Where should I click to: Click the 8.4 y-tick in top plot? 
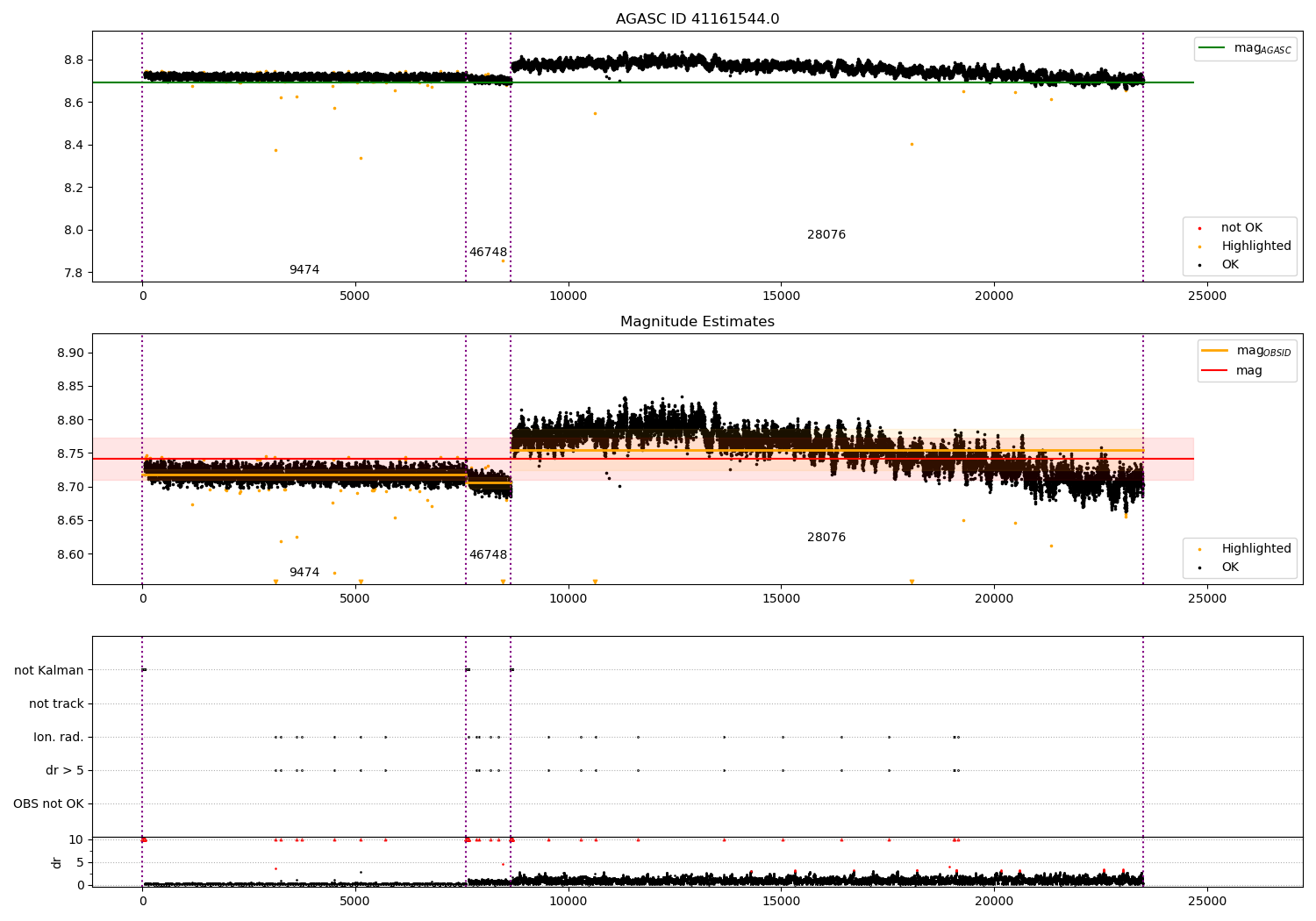click(74, 146)
